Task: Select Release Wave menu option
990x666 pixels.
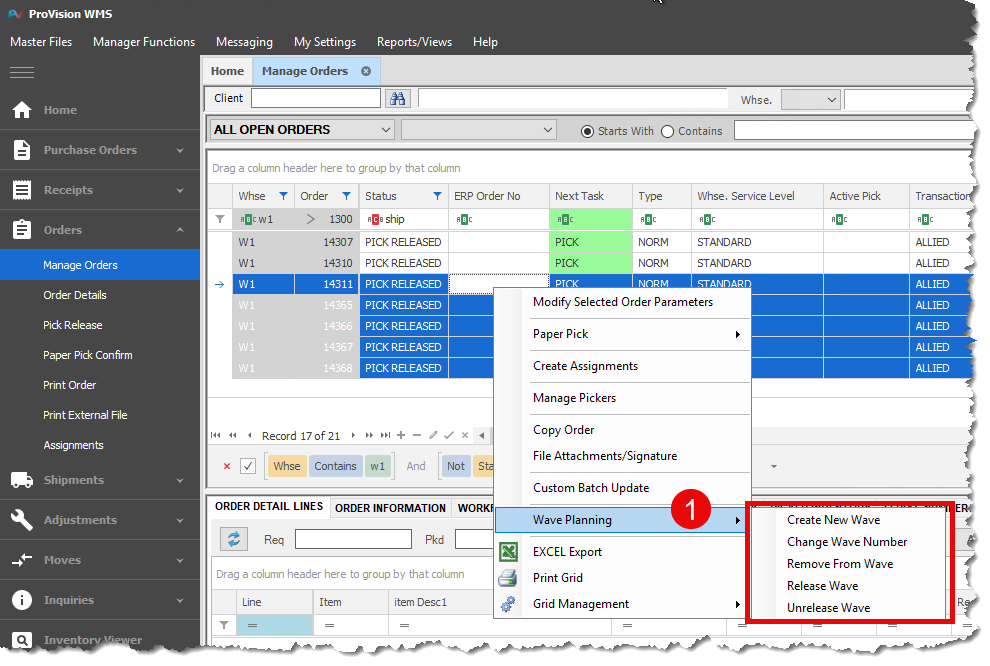Action: 822,586
